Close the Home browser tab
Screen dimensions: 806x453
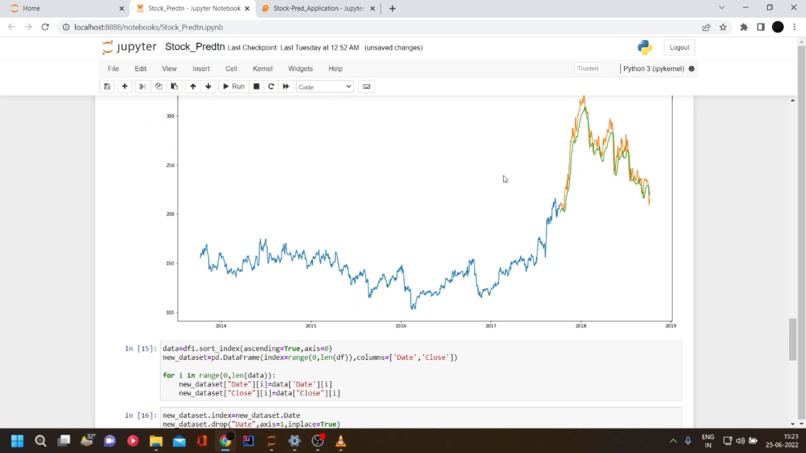click(x=121, y=8)
